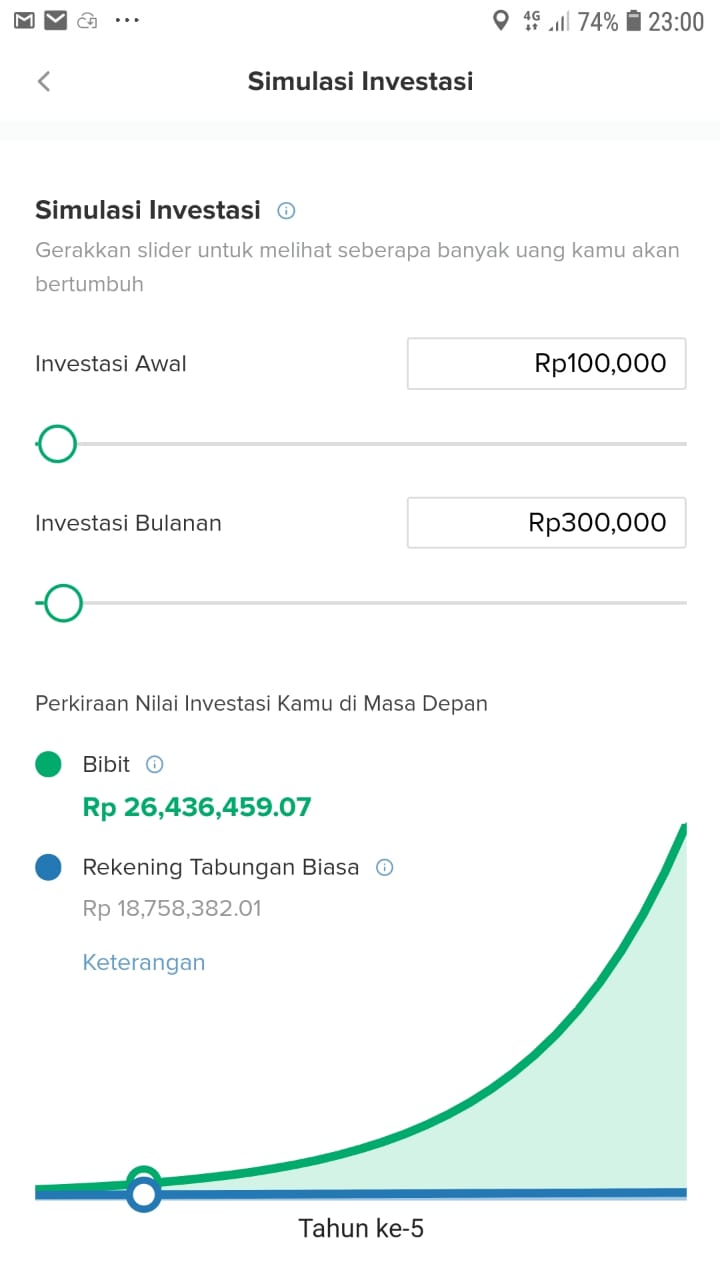
Task: Tap the battery icon in status bar
Action: pyautogui.click(x=633, y=21)
